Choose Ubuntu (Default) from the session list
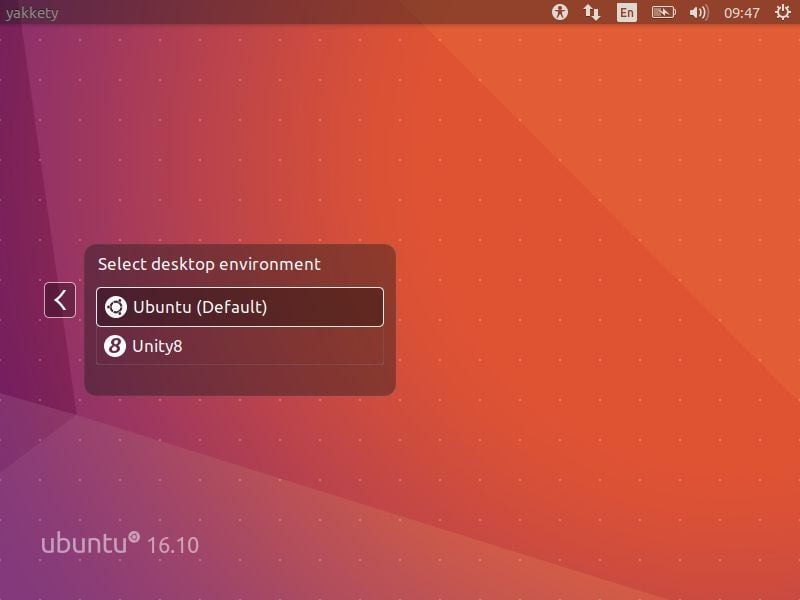Viewport: 800px width, 600px height. click(239, 307)
